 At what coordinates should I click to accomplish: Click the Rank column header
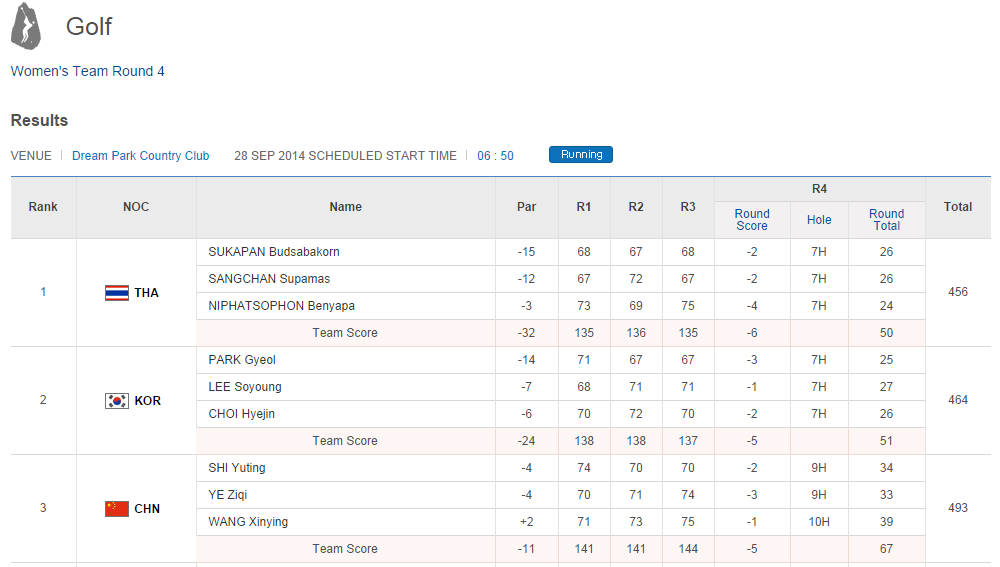[x=43, y=207]
